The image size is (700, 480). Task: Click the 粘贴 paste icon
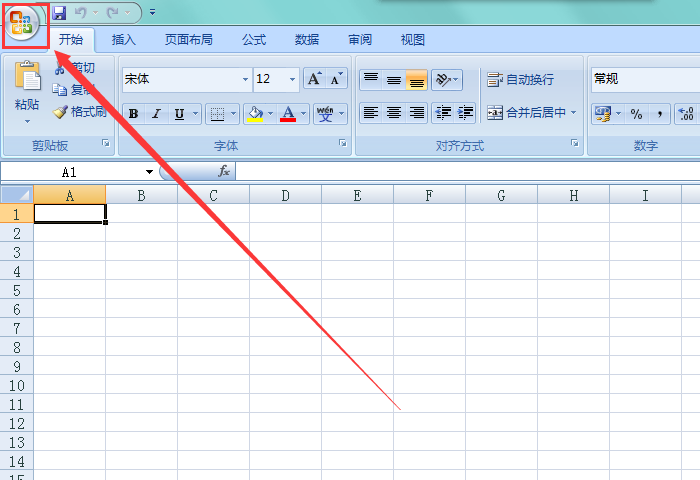[x=27, y=76]
